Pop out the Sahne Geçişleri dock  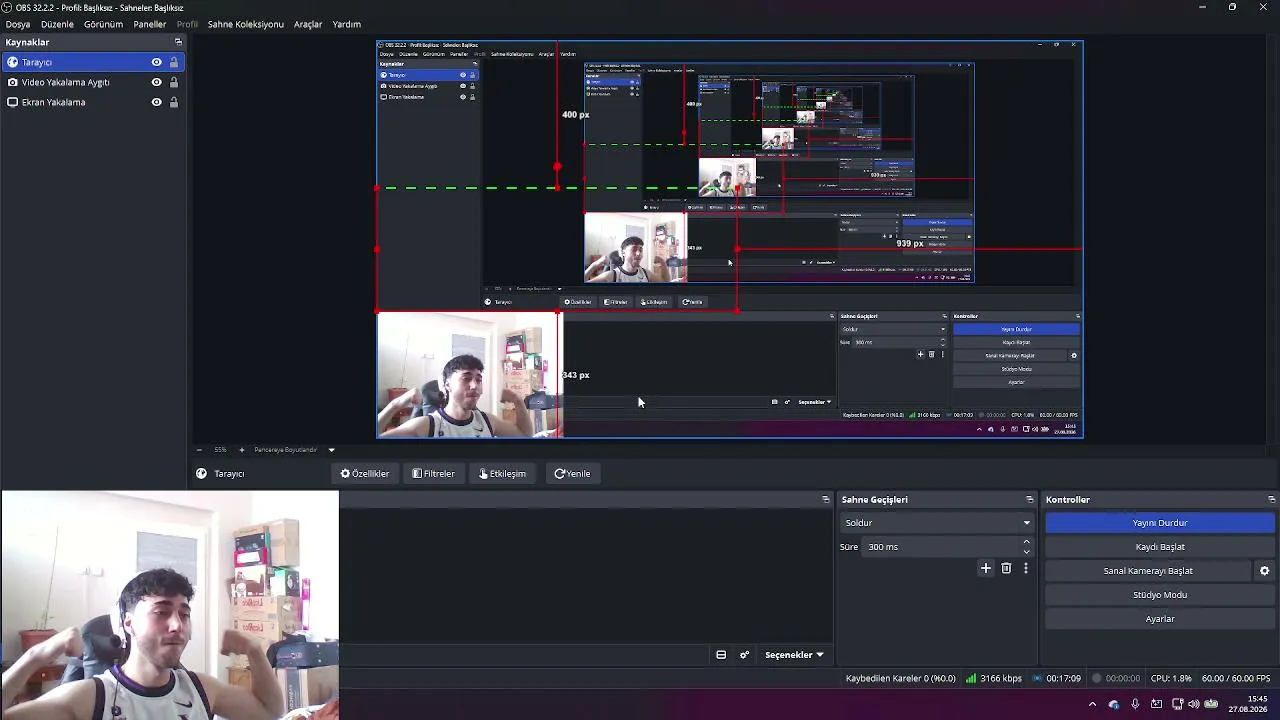pos(1029,499)
